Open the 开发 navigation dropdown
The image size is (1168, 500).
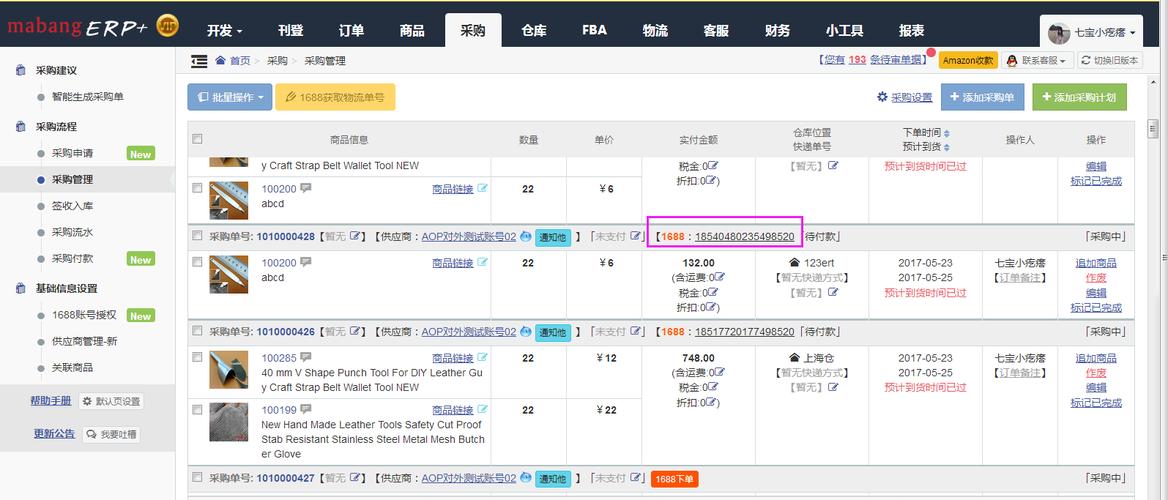click(x=225, y=31)
